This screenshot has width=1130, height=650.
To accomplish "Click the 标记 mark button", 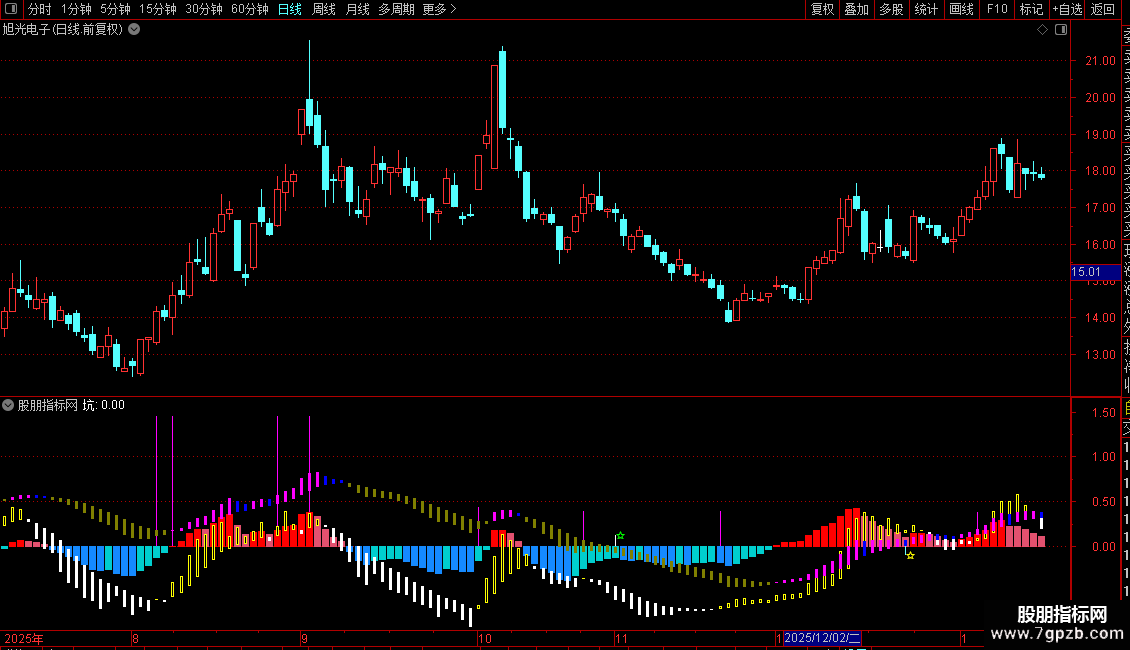I will pos(1031,9).
